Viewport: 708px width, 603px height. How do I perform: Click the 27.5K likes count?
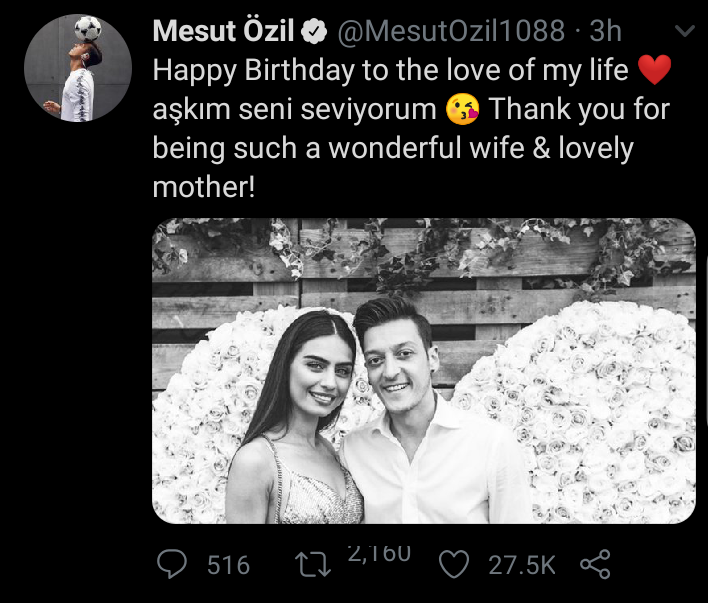(522, 565)
